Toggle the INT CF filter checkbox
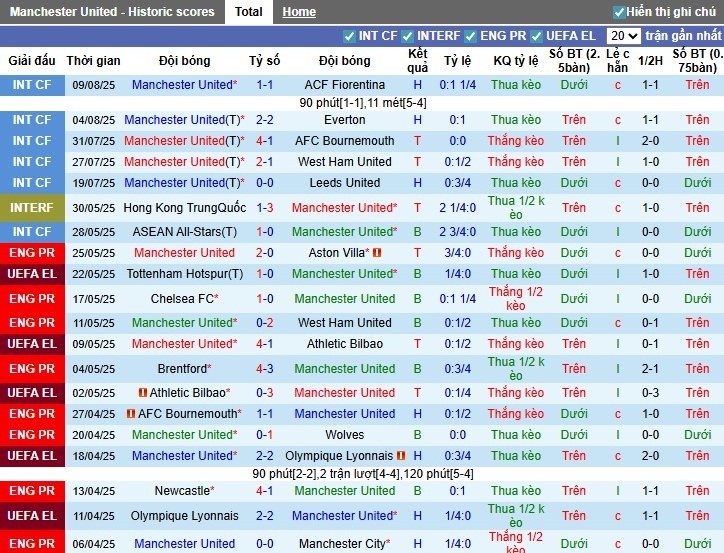This screenshot has width=724, height=553. point(350,36)
